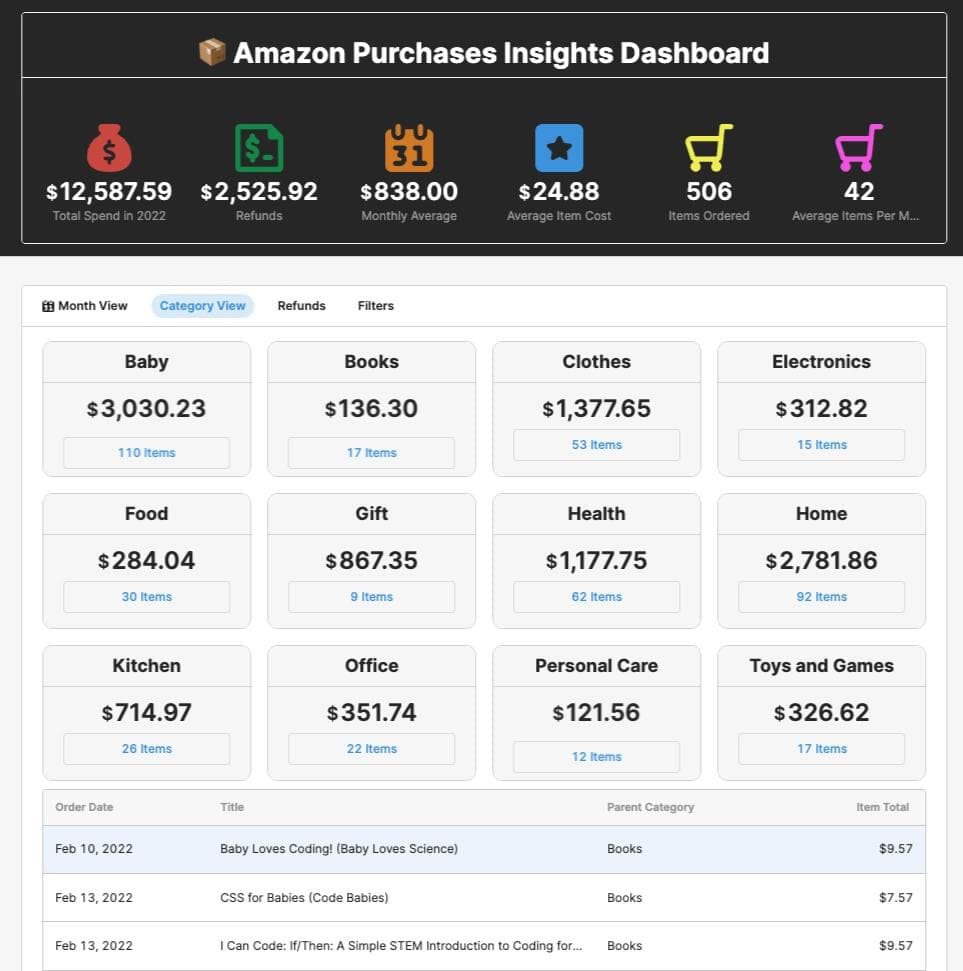Open the Filters tab
963x971 pixels.
point(375,305)
